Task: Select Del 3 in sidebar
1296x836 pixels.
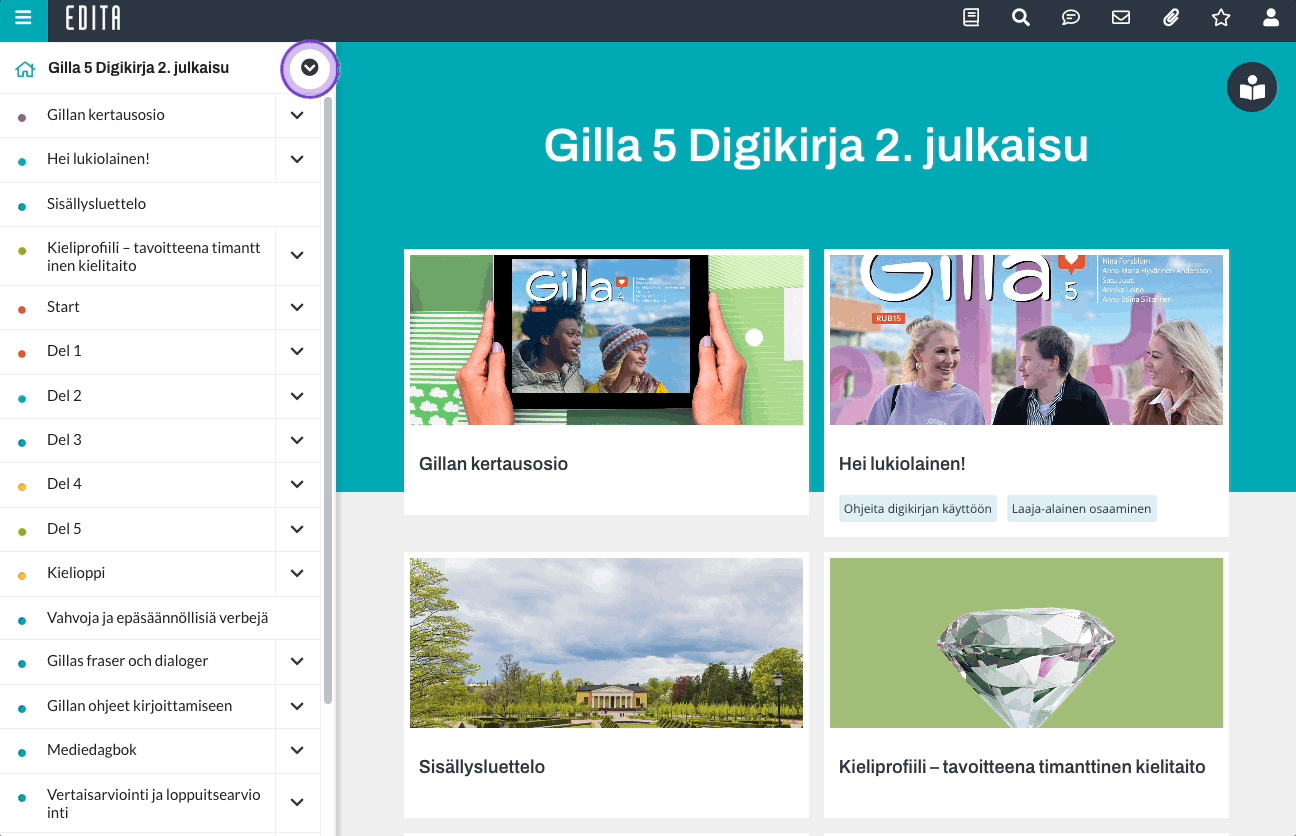Action: coord(64,440)
